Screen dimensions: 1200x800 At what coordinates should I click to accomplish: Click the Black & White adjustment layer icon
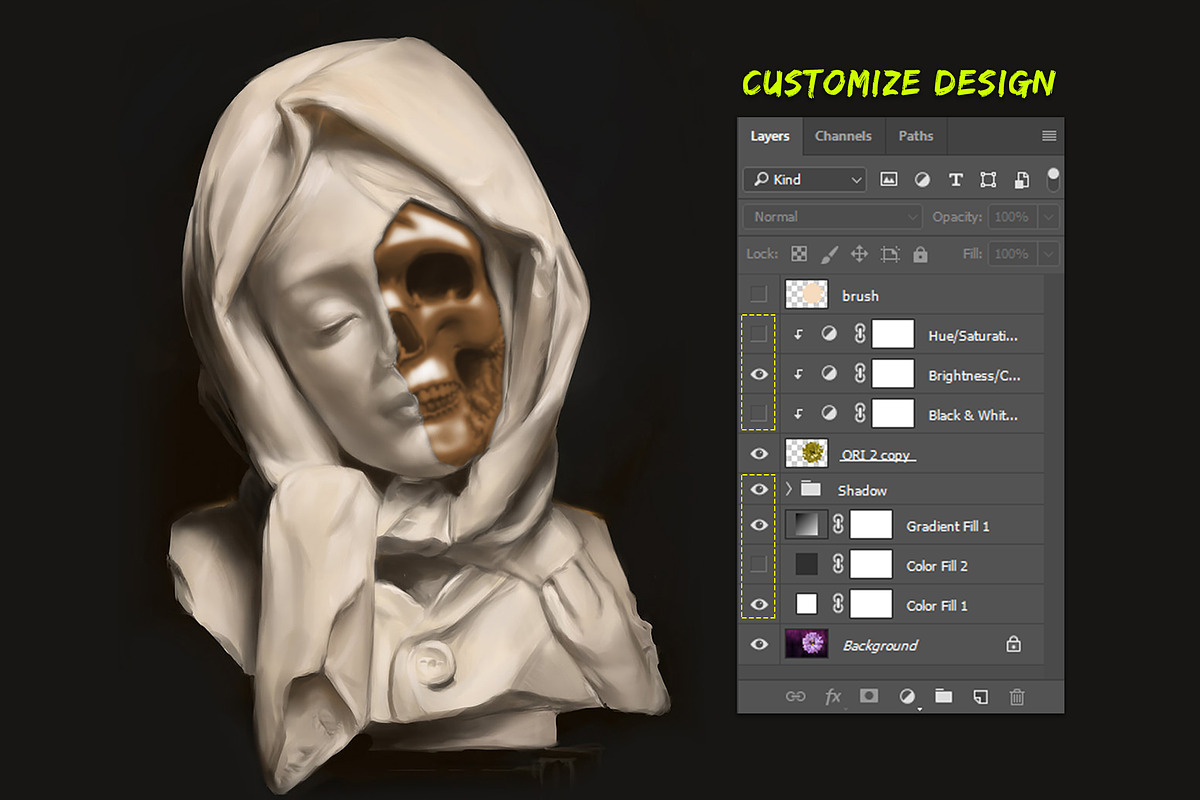829,414
